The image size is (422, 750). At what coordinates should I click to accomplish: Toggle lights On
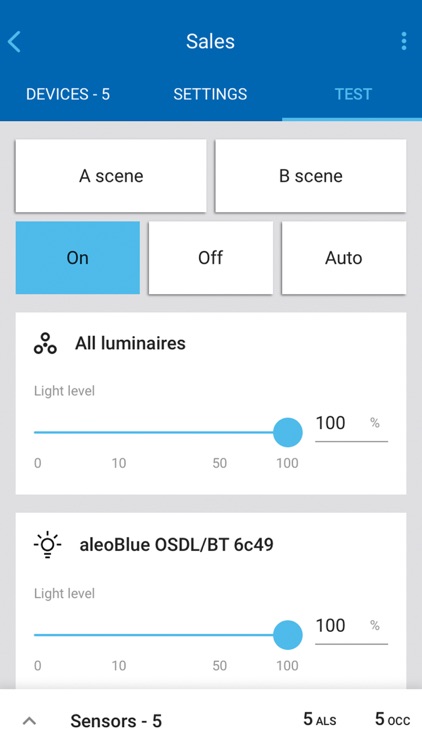click(x=78, y=257)
